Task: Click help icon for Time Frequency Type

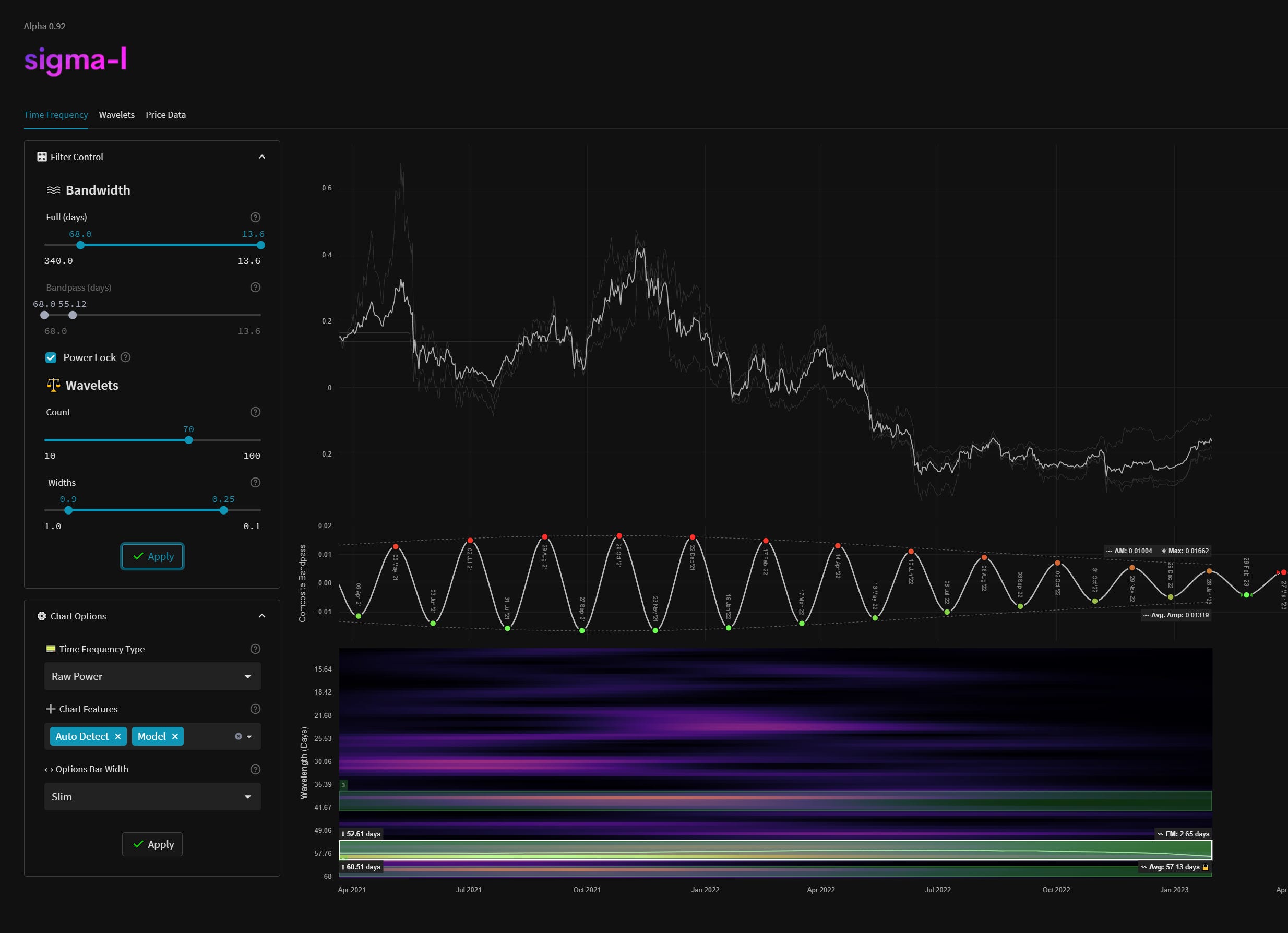Action: click(256, 649)
